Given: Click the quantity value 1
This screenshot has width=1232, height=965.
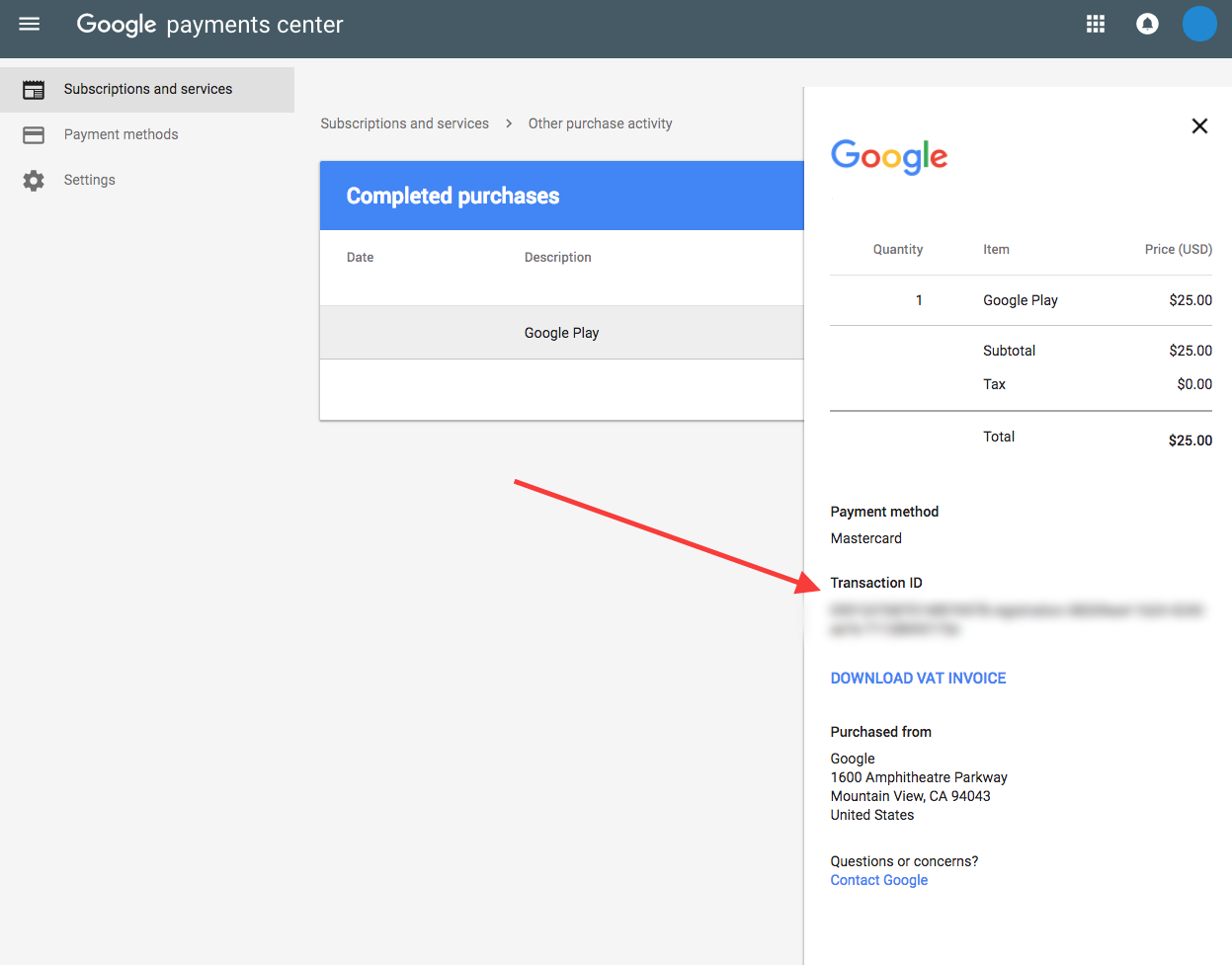Looking at the screenshot, I should [919, 300].
